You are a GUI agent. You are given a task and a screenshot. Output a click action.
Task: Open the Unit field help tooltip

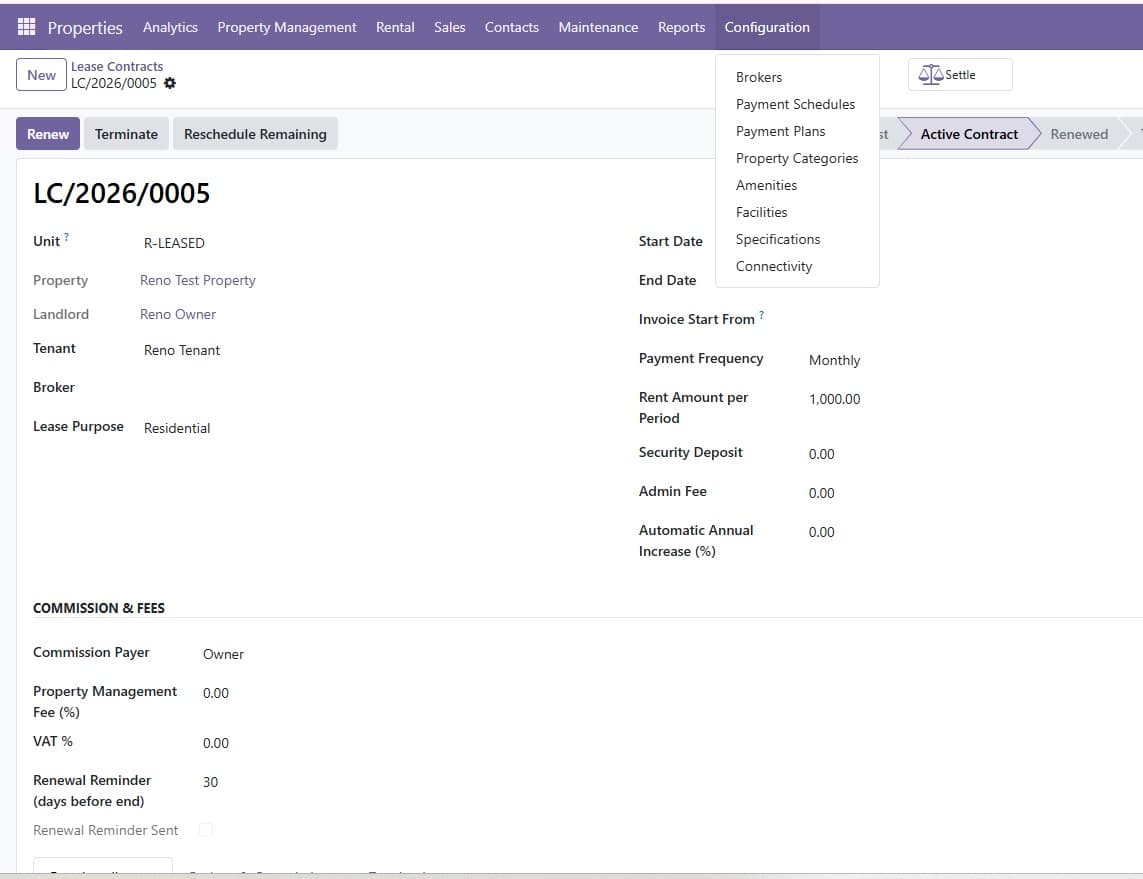(x=66, y=236)
